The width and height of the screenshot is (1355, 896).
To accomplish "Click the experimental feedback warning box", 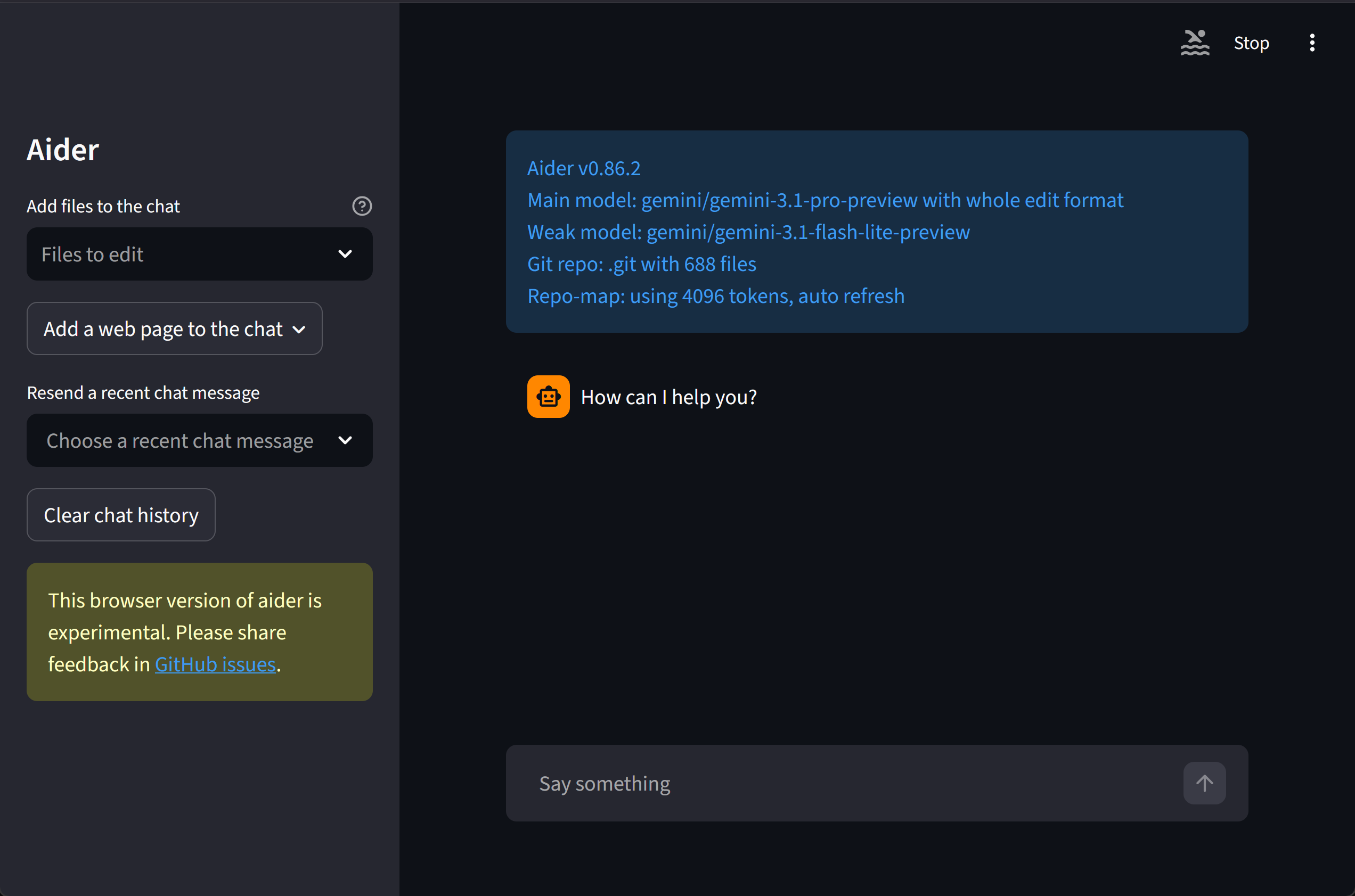I will 199,631.
